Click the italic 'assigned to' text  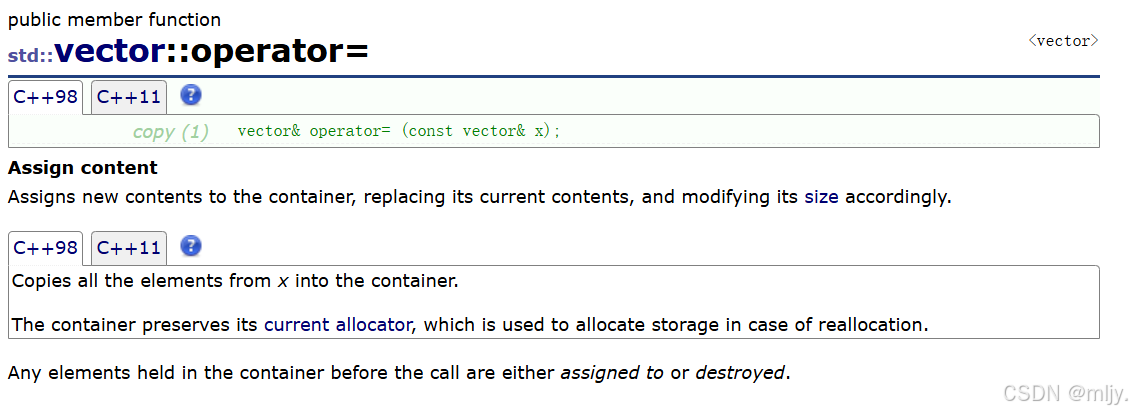tap(612, 373)
